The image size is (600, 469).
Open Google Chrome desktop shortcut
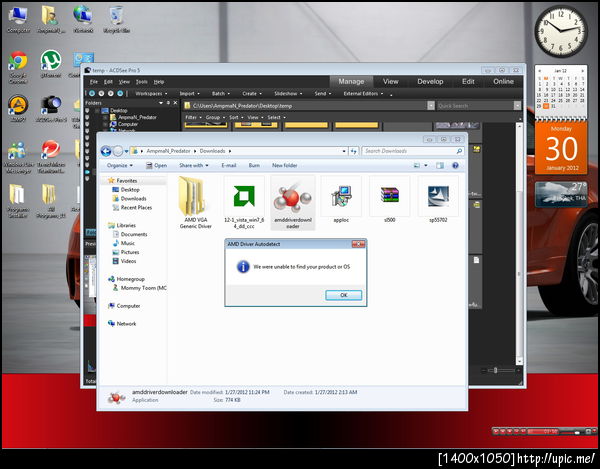(x=18, y=68)
